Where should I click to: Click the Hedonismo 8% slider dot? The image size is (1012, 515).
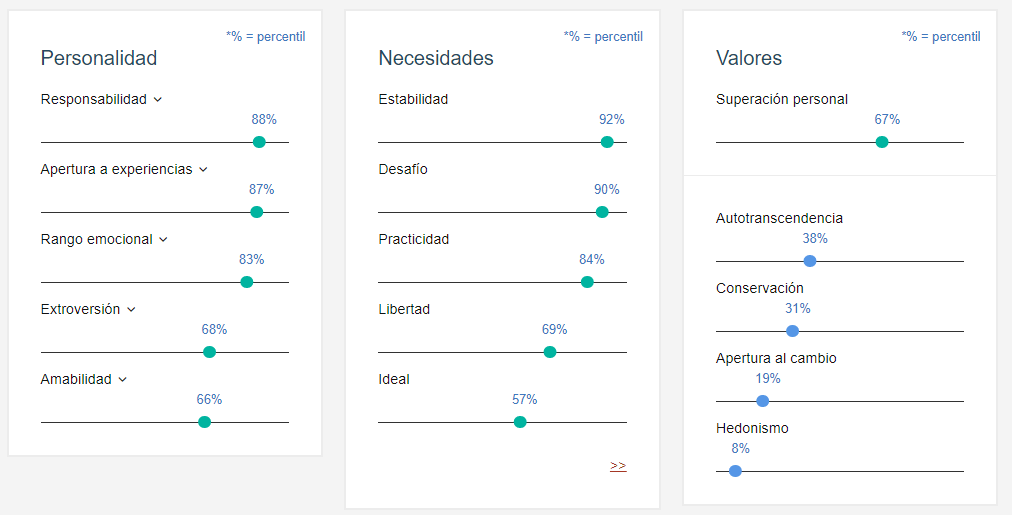coord(736,471)
